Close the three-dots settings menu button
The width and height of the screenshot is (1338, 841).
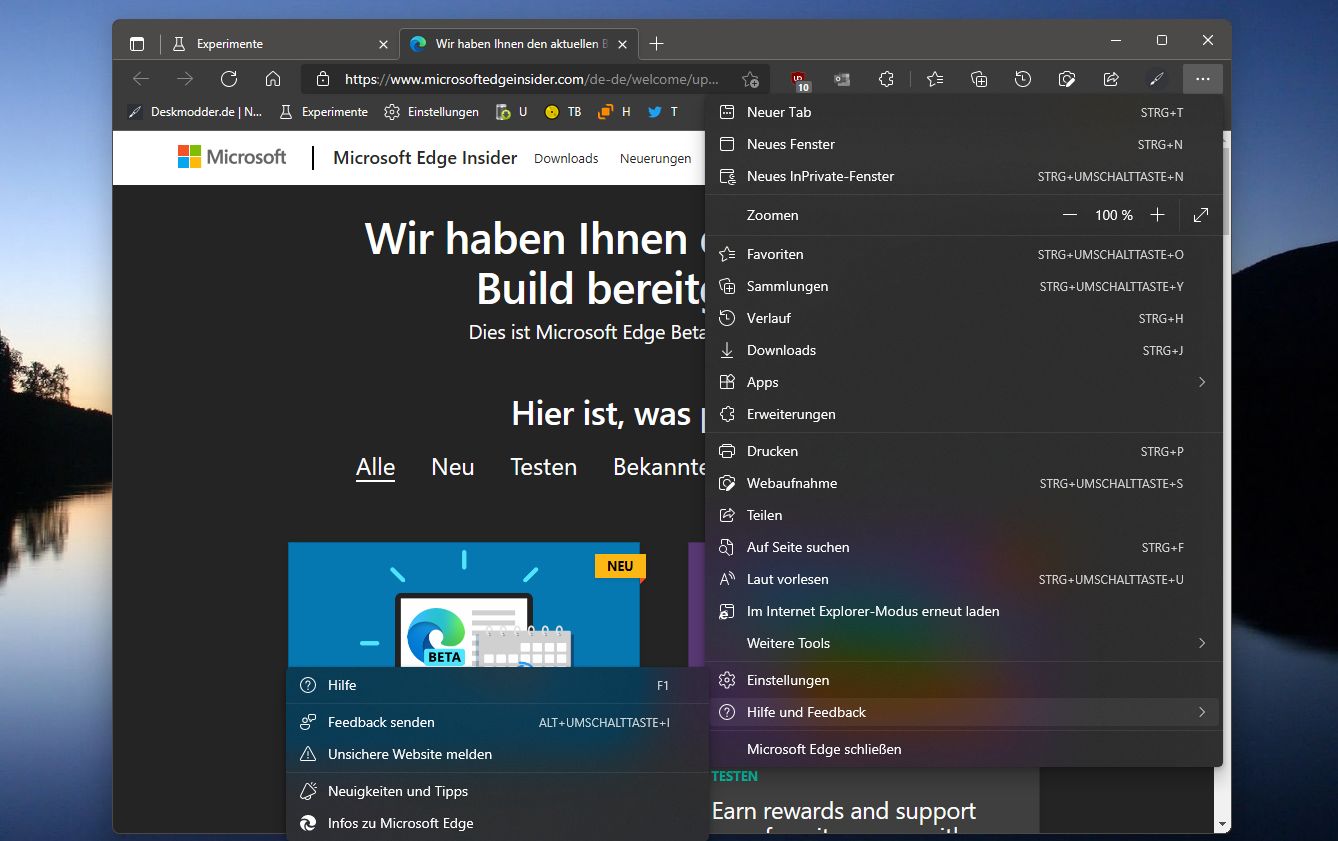[x=1202, y=79]
